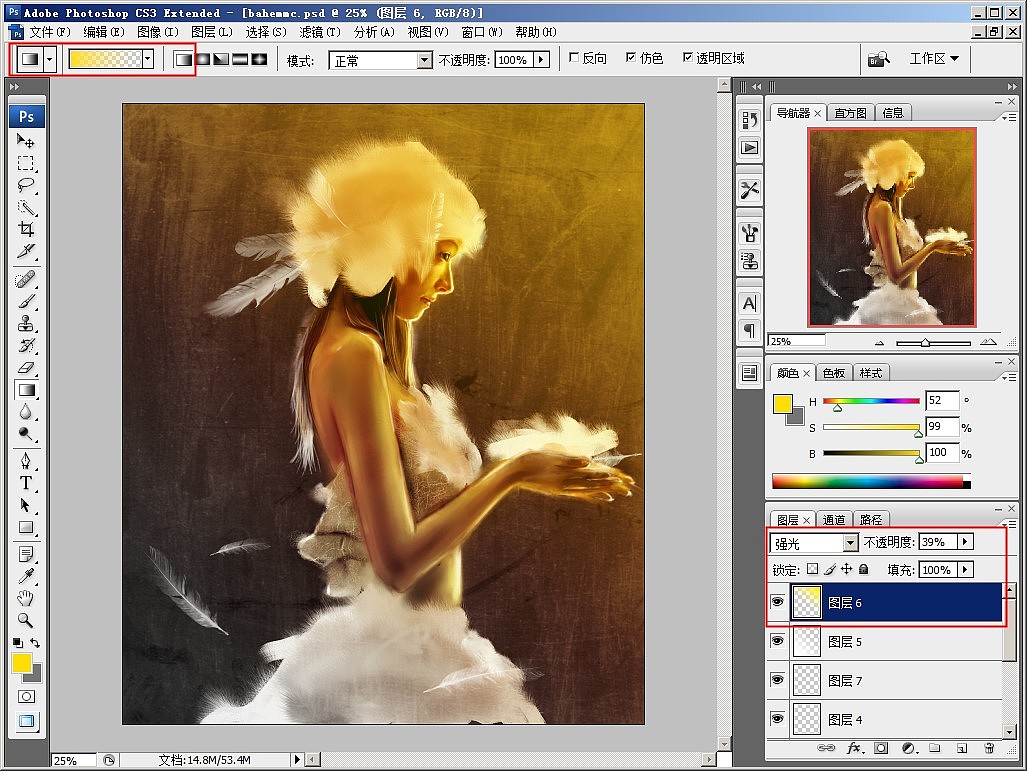Select the Move tool

[27, 141]
